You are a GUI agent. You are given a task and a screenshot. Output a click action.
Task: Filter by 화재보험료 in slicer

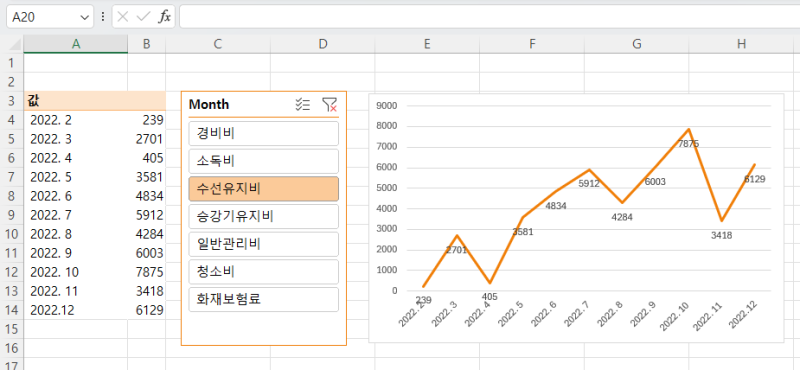click(x=264, y=299)
